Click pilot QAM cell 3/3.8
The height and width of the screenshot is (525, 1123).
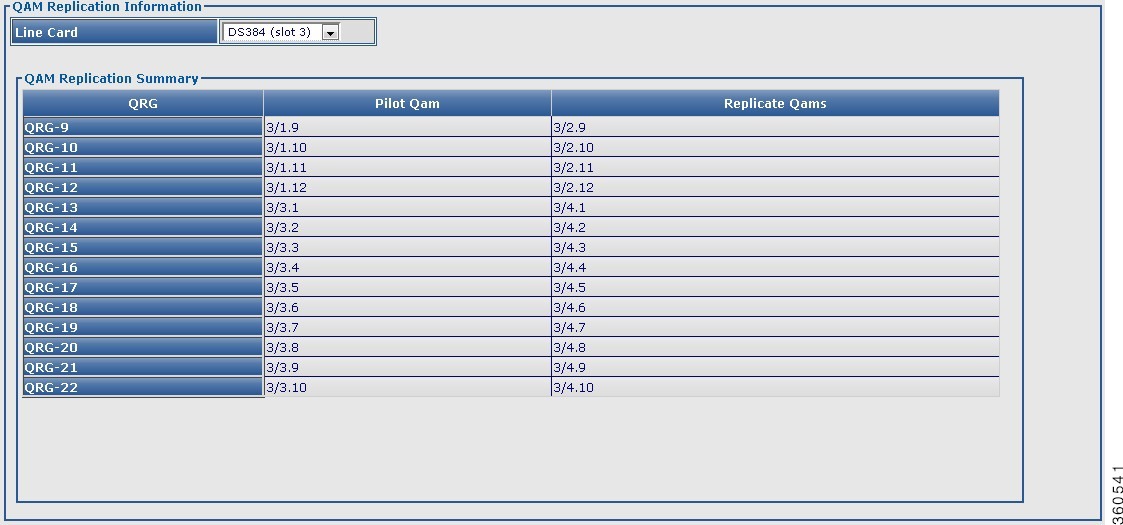coord(408,348)
